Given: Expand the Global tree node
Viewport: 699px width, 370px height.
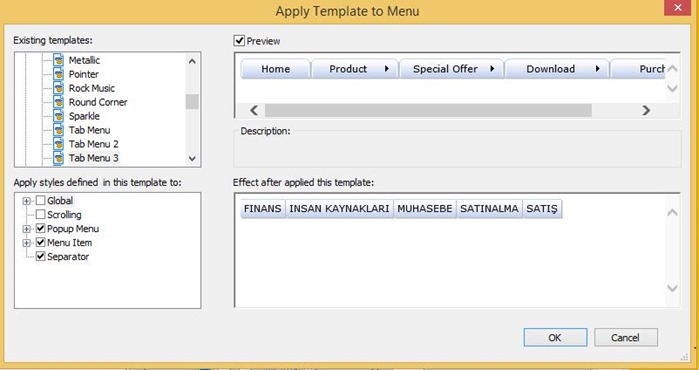Looking at the screenshot, I should [27, 201].
